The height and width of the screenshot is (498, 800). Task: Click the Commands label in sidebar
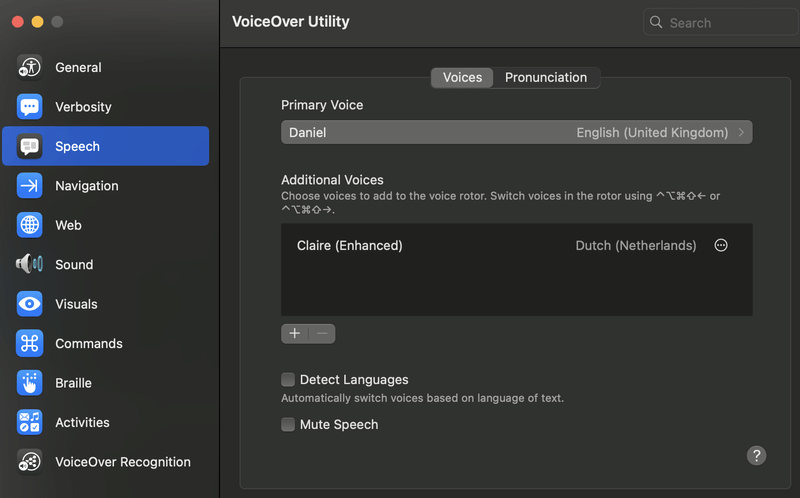pyautogui.click(x=89, y=343)
